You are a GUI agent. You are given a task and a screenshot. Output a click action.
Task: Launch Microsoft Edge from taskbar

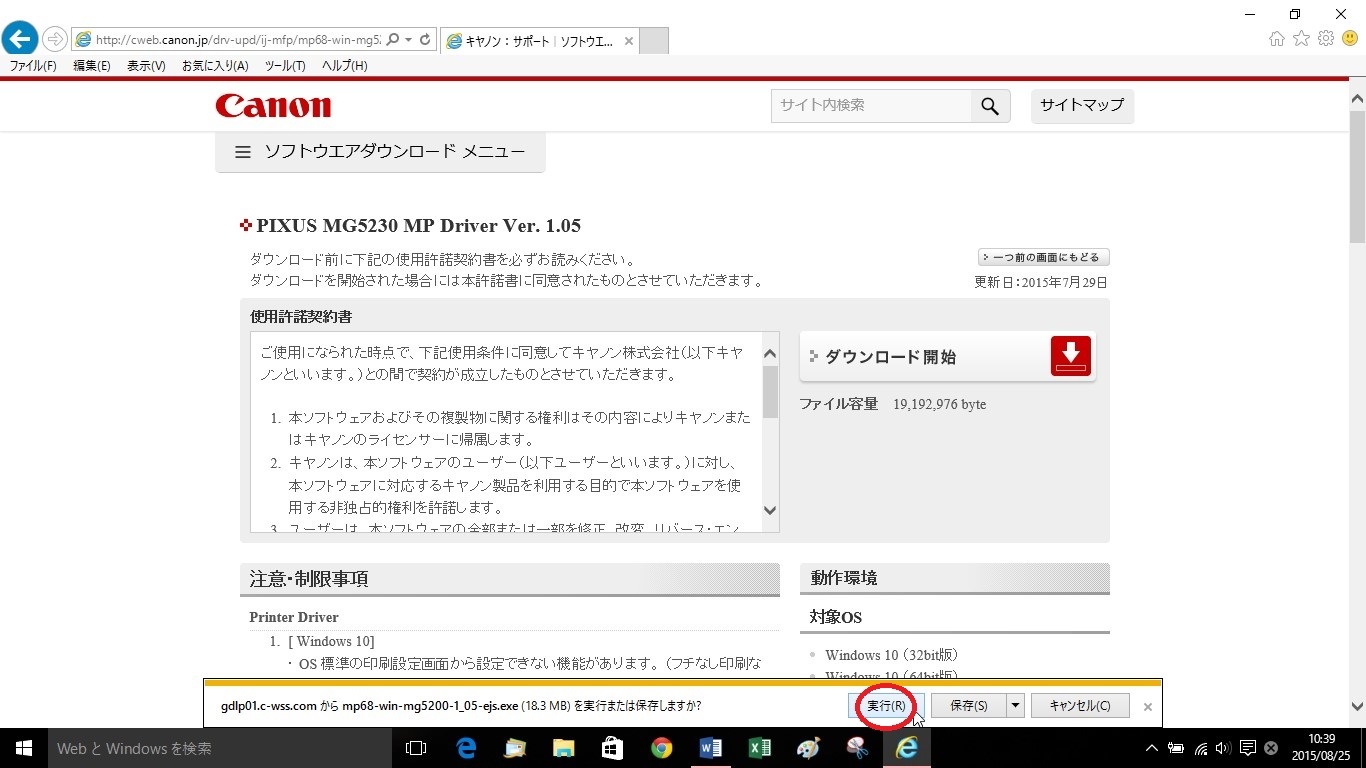466,748
